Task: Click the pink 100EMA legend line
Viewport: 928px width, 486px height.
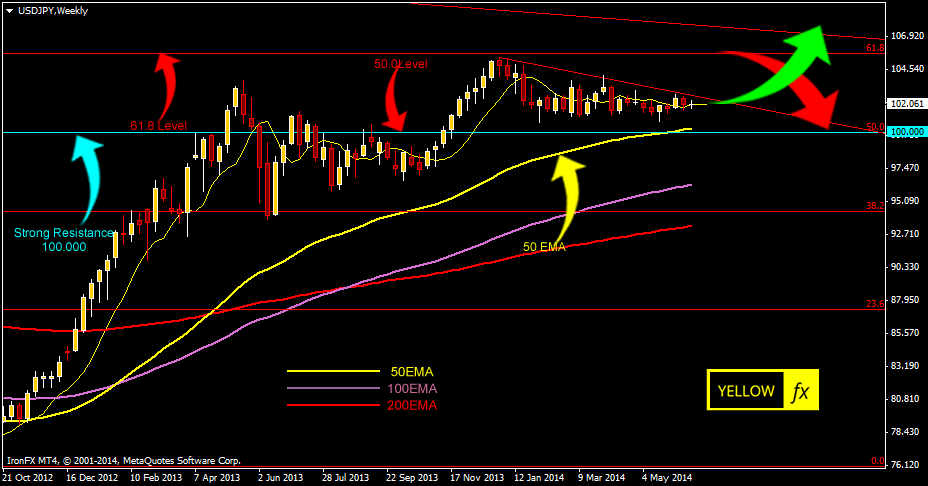Action: pos(325,388)
